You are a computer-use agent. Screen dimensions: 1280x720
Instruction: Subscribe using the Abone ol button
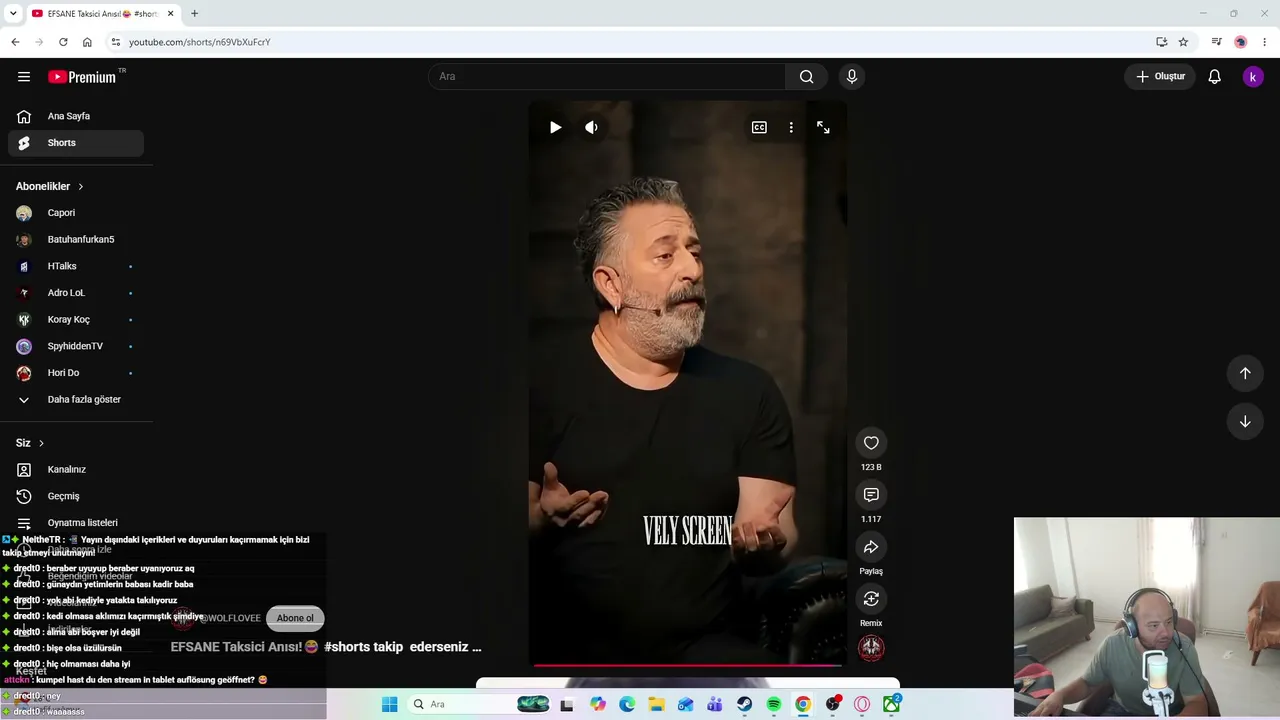click(295, 618)
